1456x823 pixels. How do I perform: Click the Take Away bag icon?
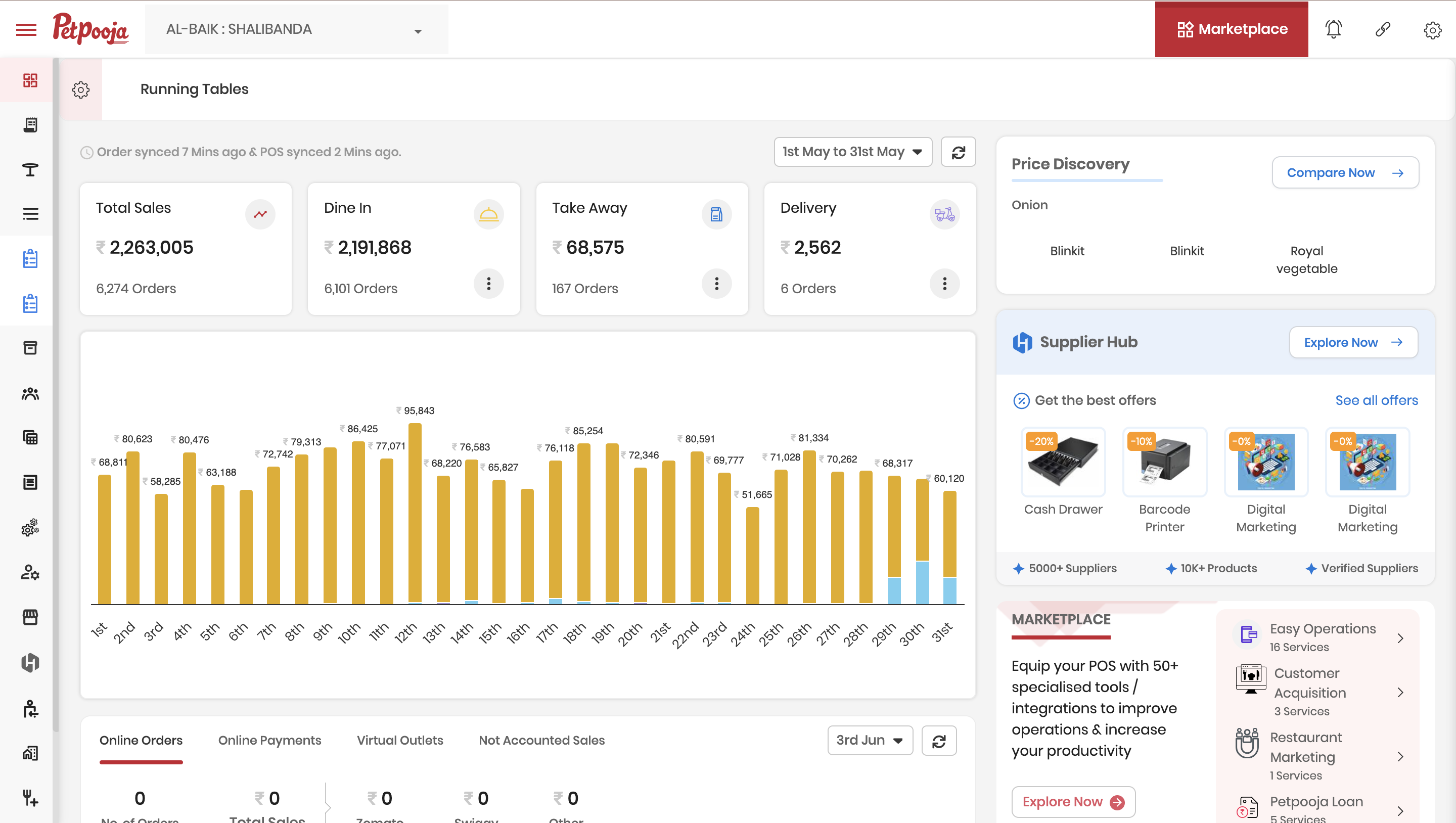[717, 214]
